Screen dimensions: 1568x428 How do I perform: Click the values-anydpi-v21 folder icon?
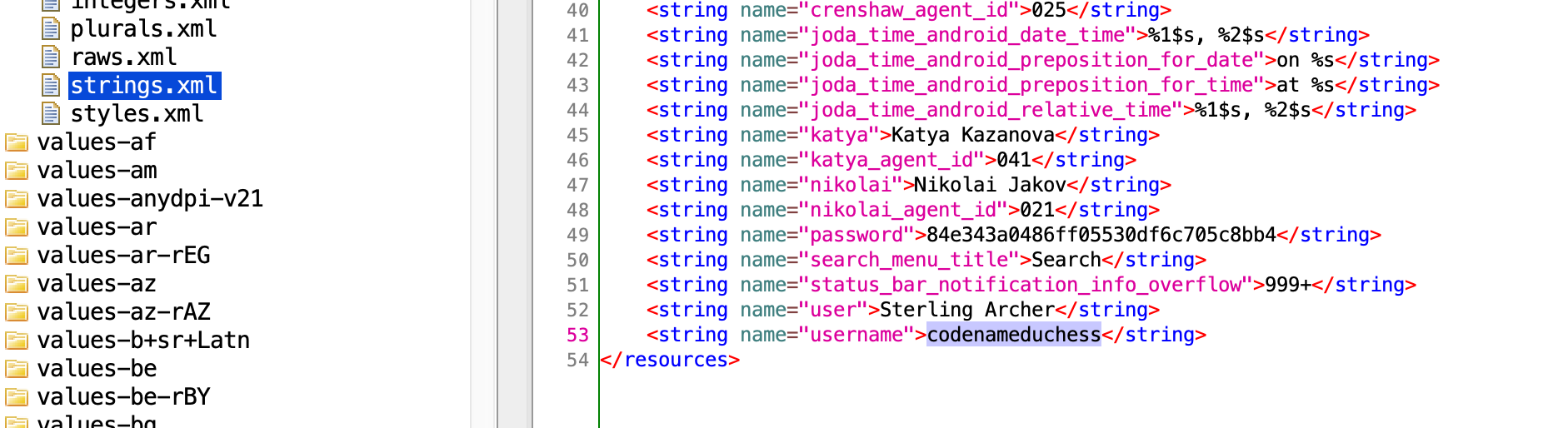tap(17, 199)
